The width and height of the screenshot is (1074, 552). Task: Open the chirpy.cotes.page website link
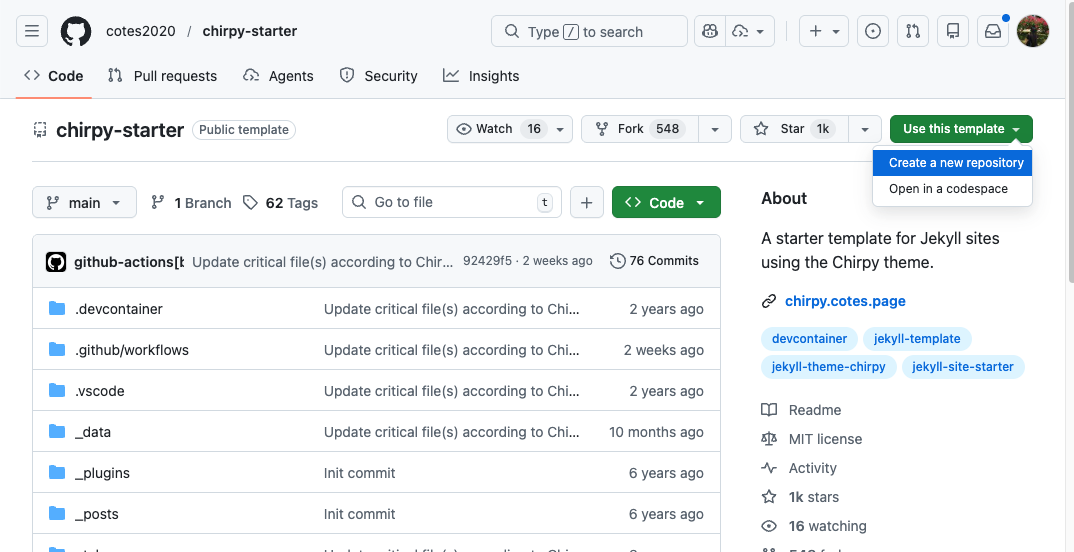point(845,301)
